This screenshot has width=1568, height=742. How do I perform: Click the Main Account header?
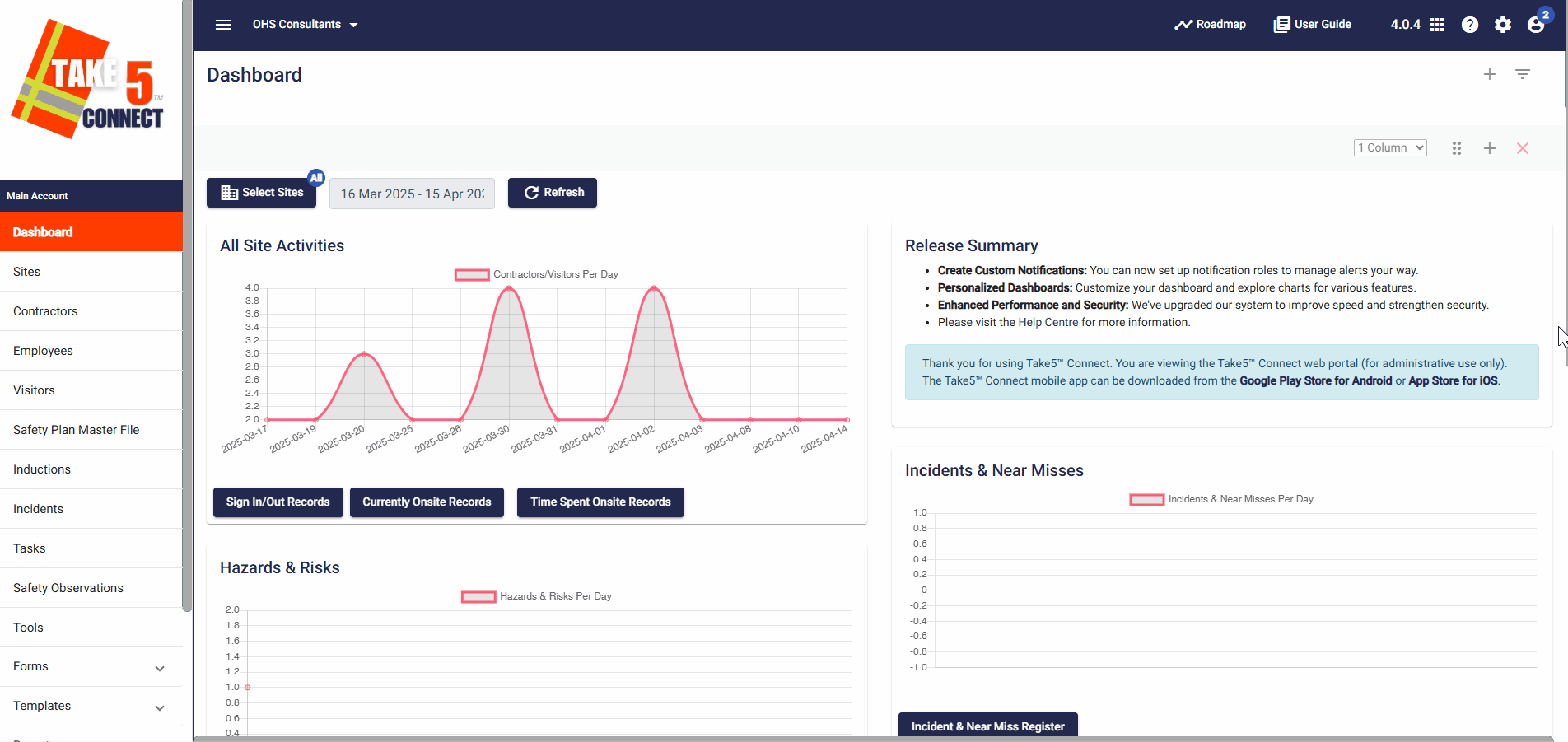click(91, 196)
